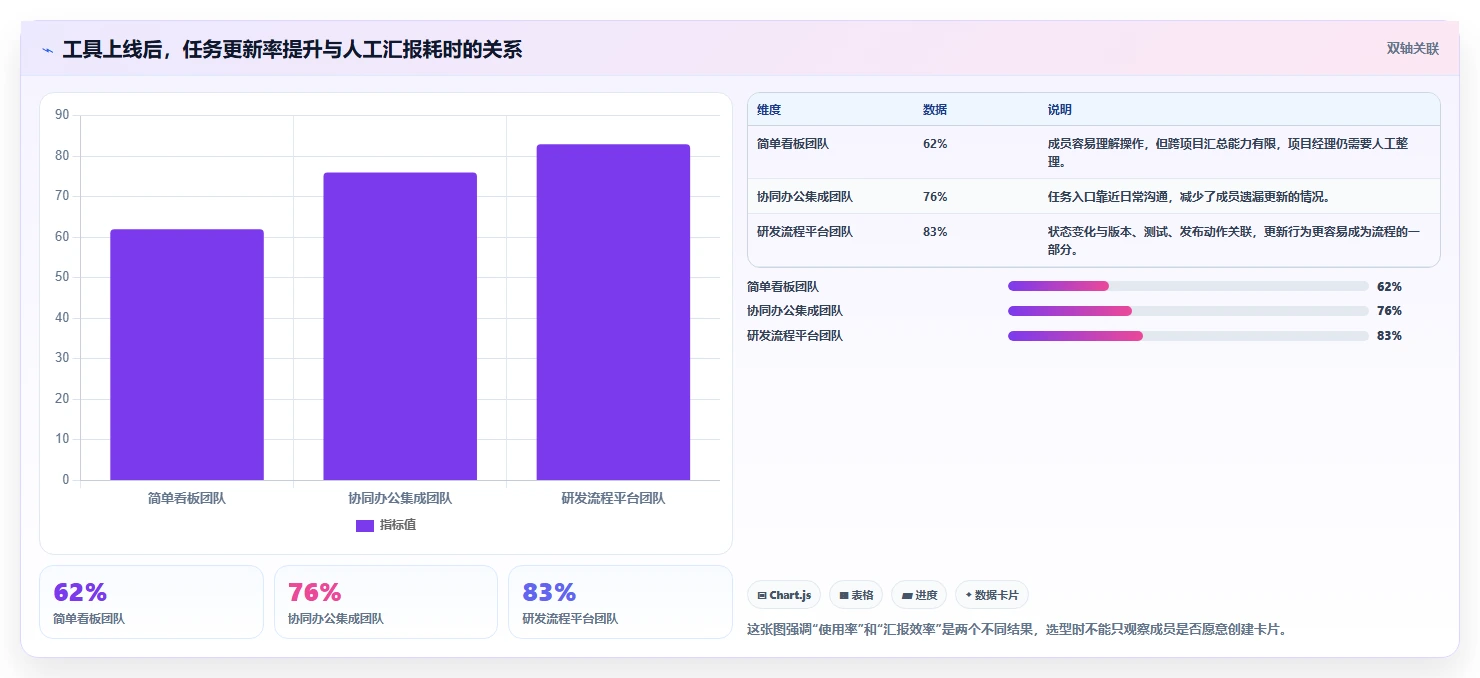Image resolution: width=1480 pixels, height=678 pixels.
Task: Click the 83% cell in the table
Action: [x=935, y=232]
